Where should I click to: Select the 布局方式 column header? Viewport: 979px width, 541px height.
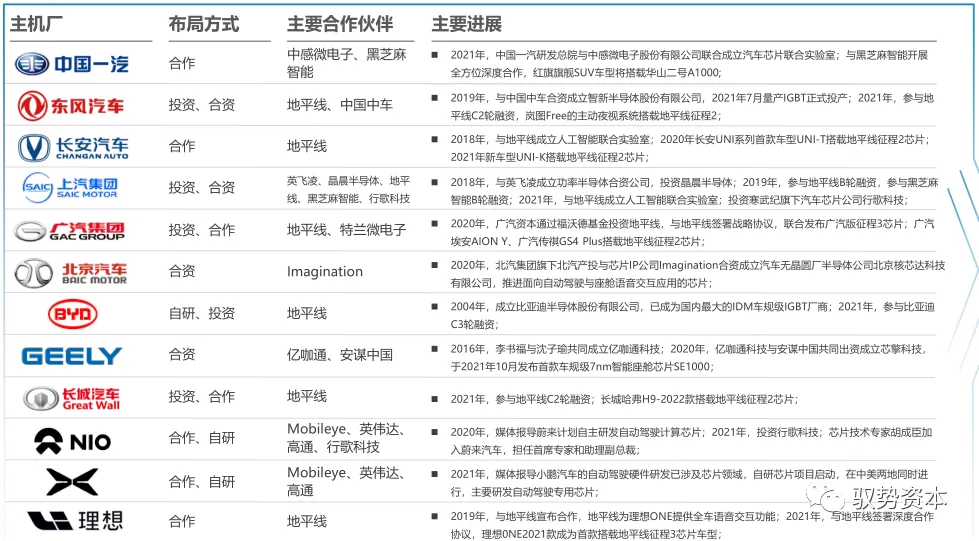click(203, 24)
